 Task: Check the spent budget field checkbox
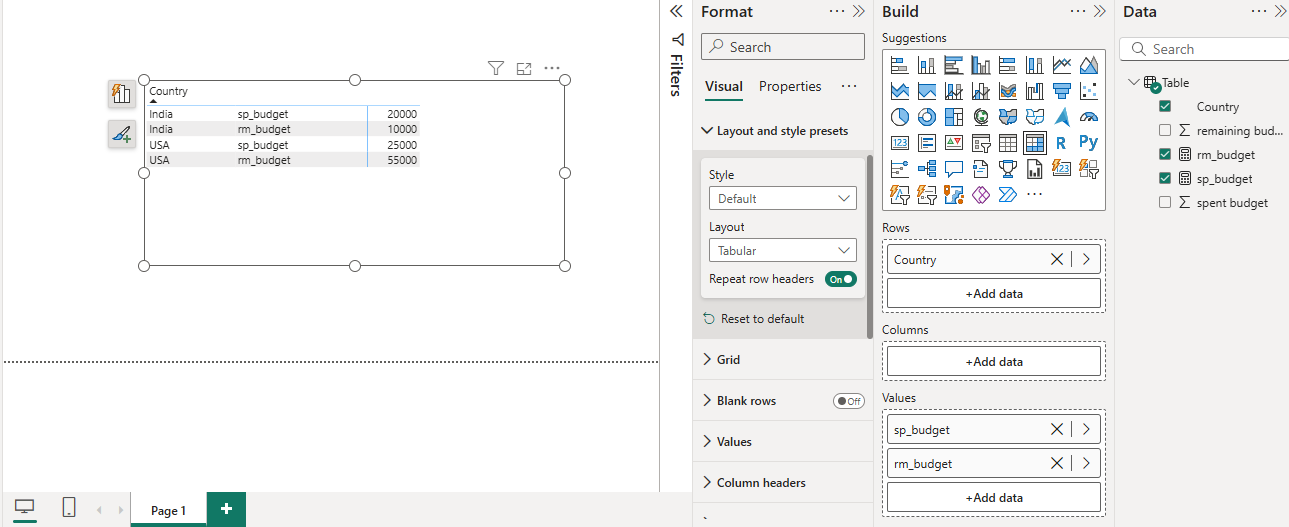point(1165,202)
